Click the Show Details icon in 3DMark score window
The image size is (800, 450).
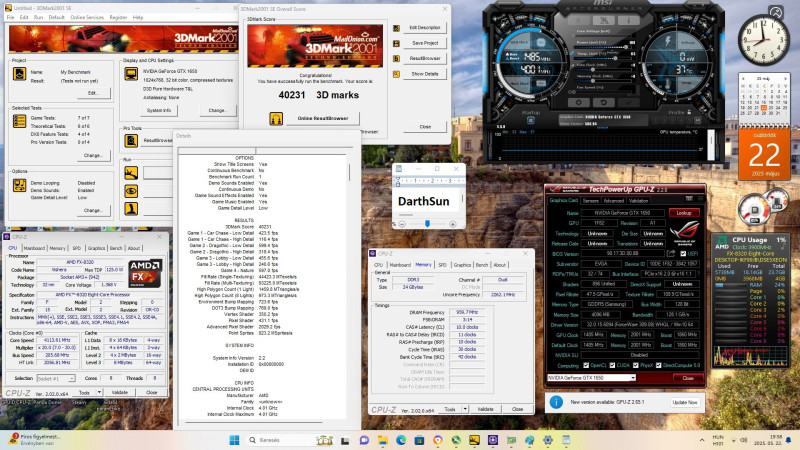(x=396, y=74)
